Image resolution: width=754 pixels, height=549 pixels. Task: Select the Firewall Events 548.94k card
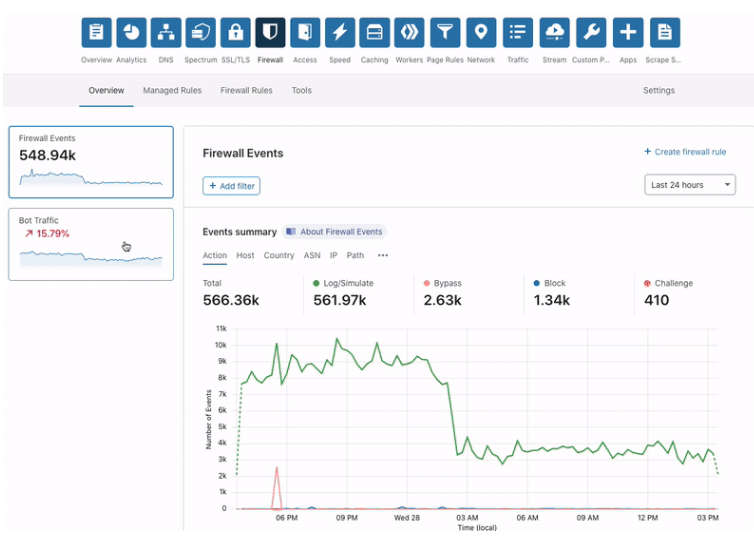click(91, 162)
